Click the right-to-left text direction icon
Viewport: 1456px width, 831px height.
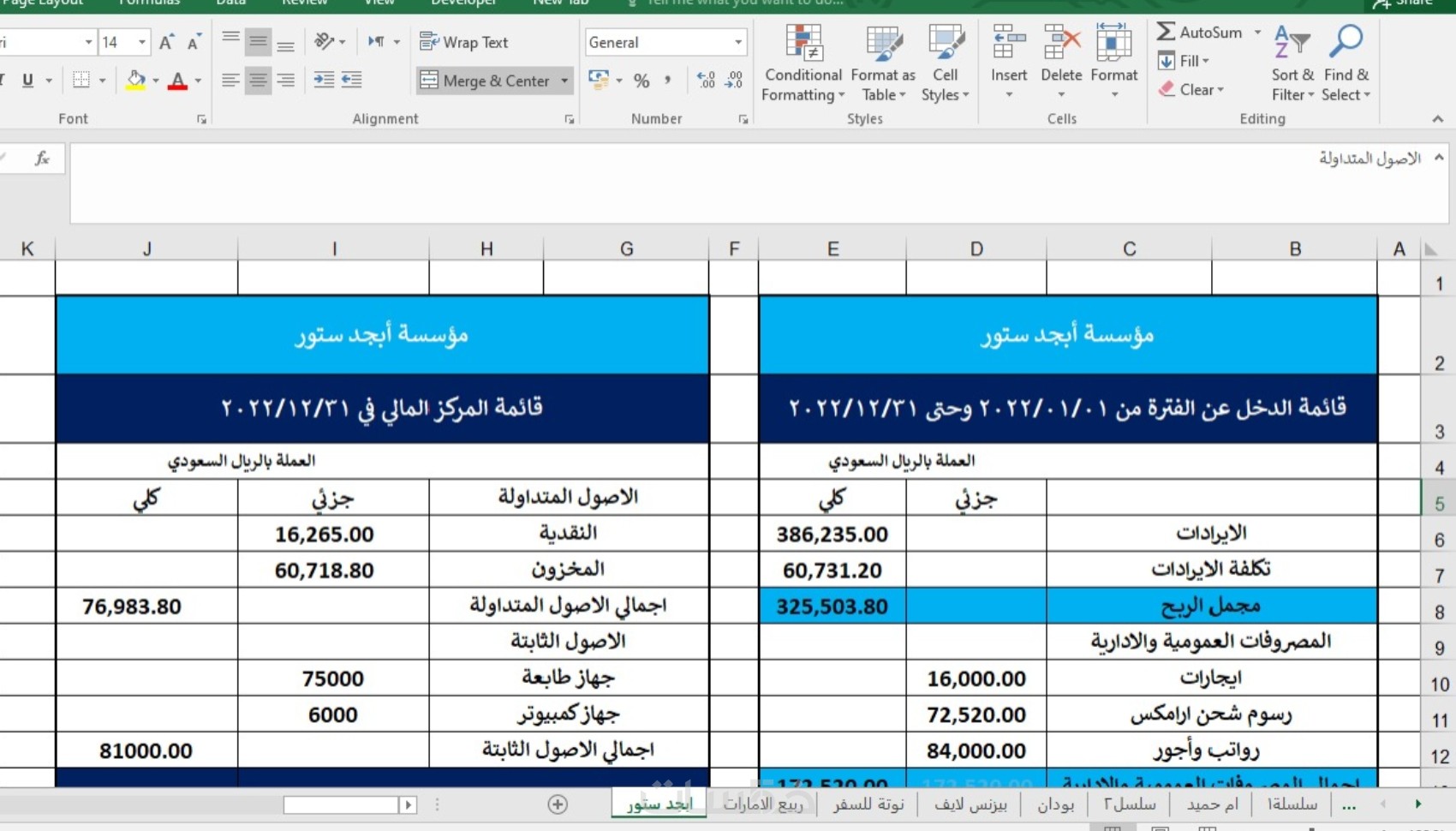click(x=376, y=41)
